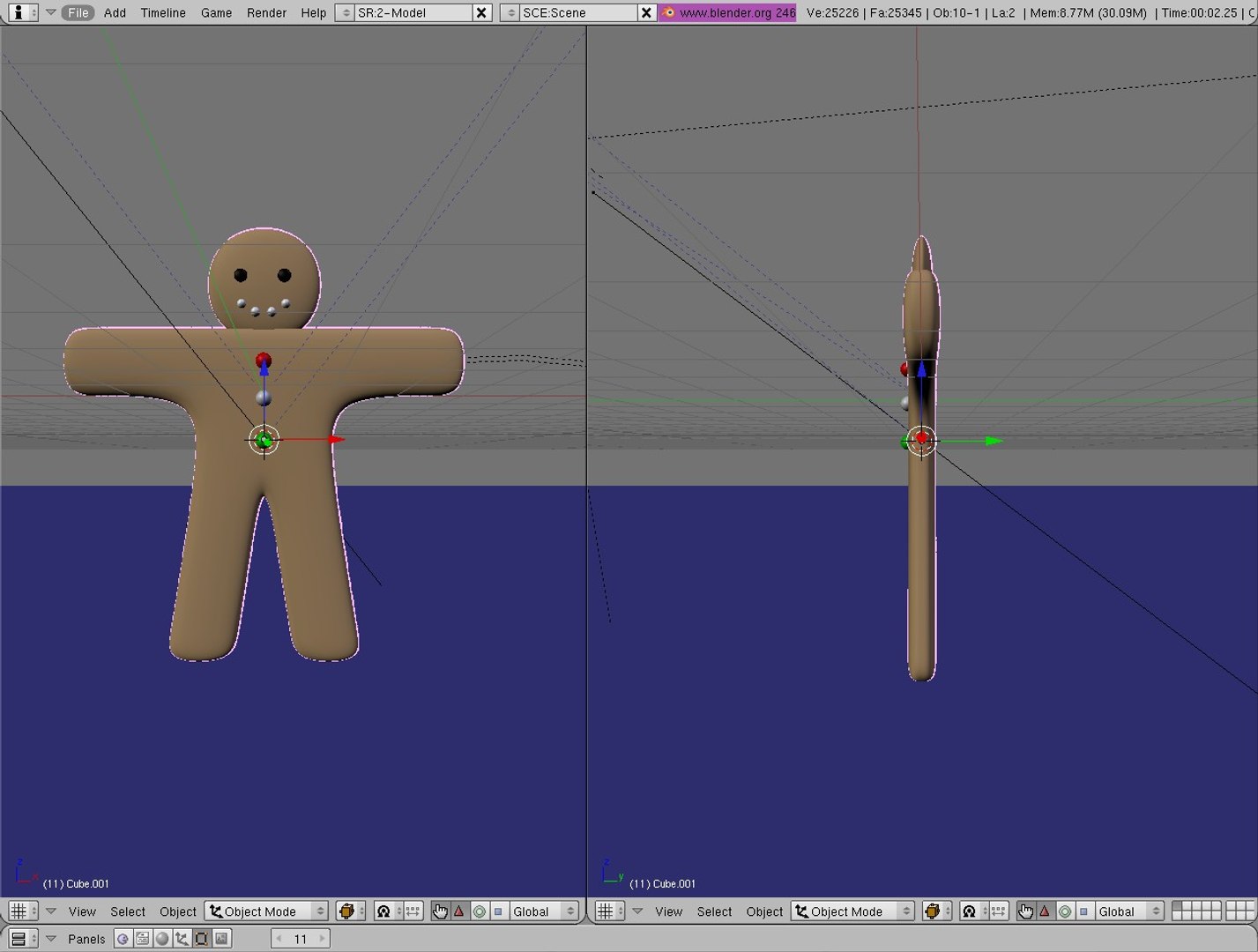Toggle move object centers only in right viewport
Viewport: 1258px width, 952px height.
(x=999, y=911)
